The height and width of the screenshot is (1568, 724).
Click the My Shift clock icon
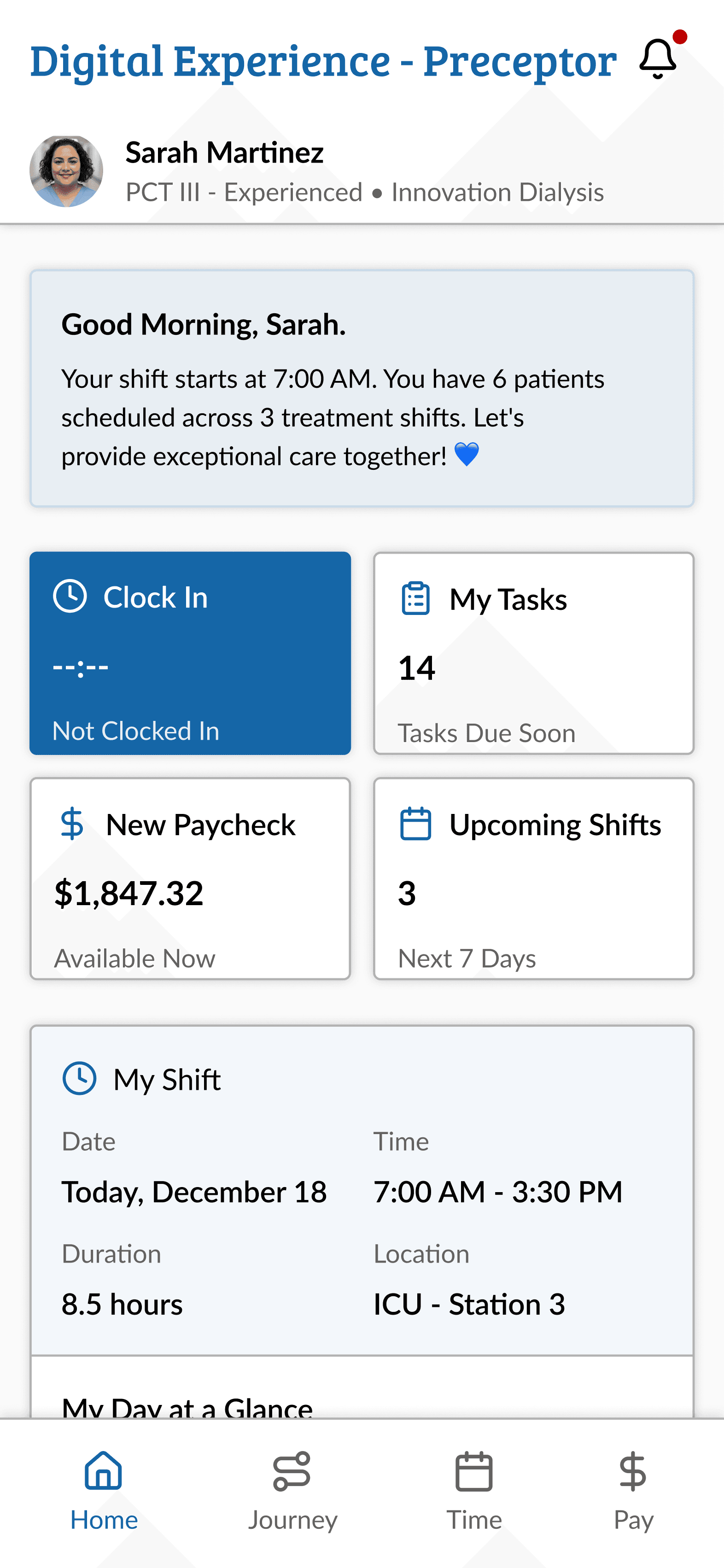coord(80,1079)
